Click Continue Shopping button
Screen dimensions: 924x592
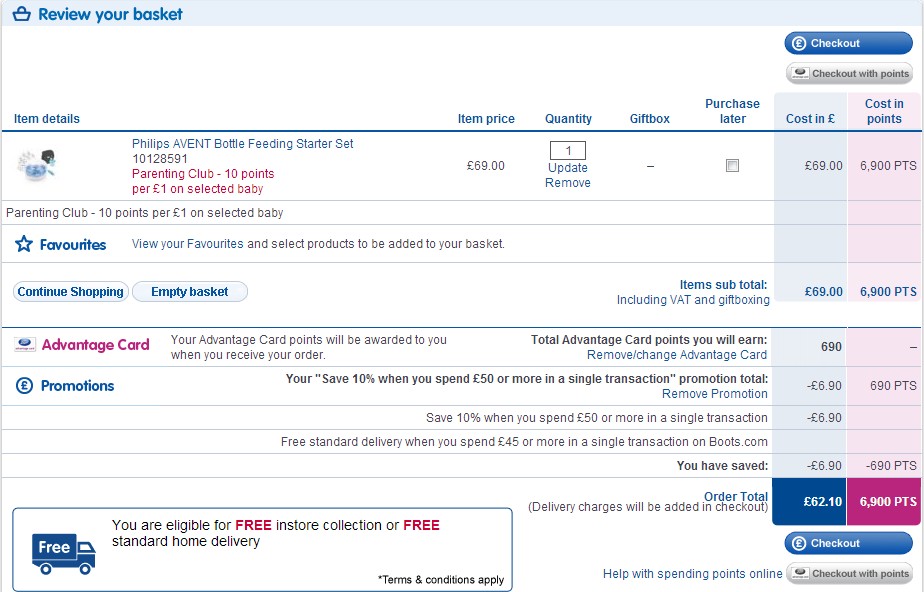(71, 292)
